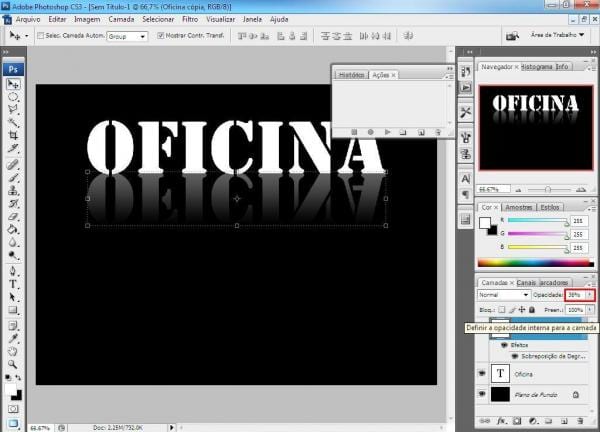Select the Healing Brush tool

[x=13, y=165]
